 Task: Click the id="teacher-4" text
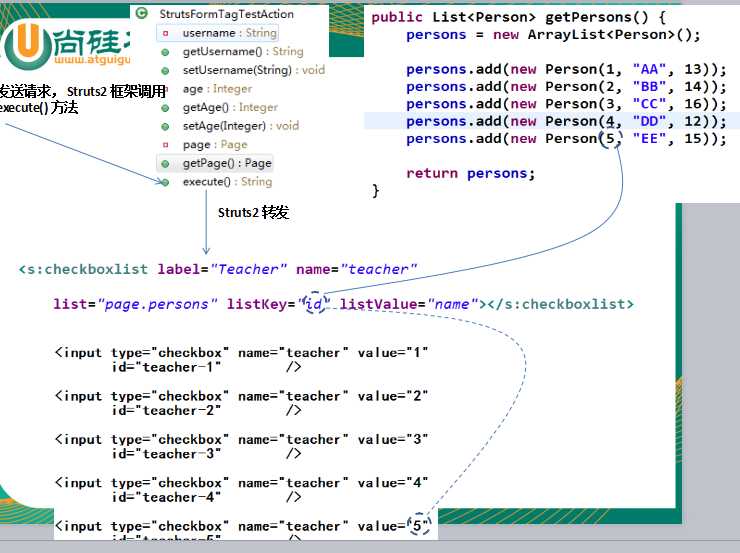(166, 497)
